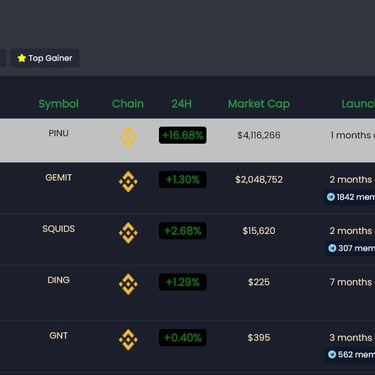The height and width of the screenshot is (375, 375).
Task: Click the +16.68% change badge
Action: tap(183, 135)
